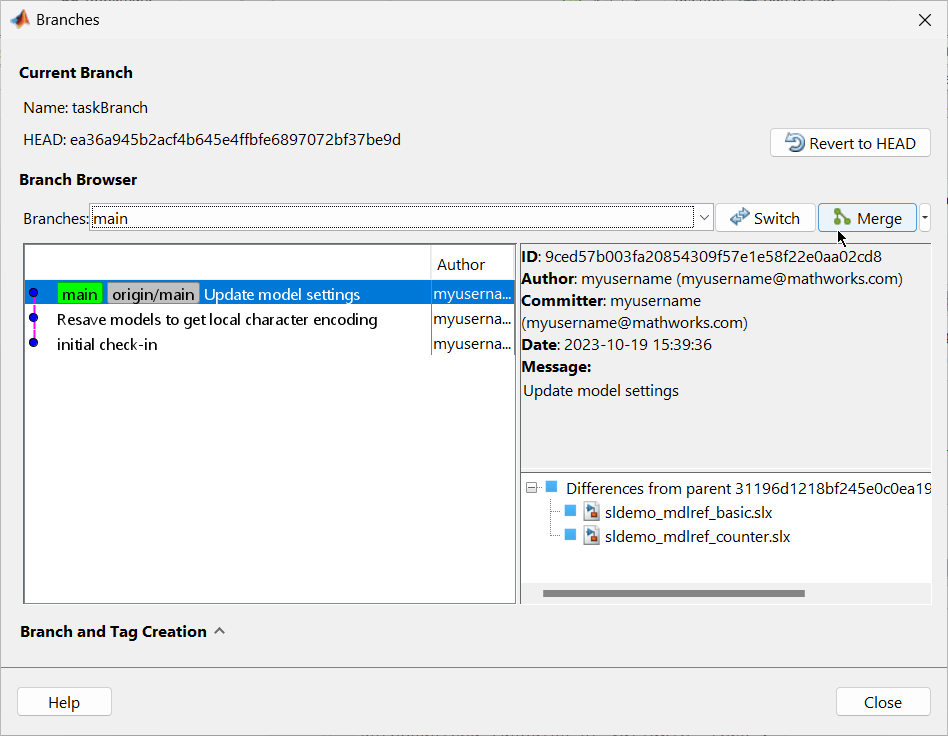
Task: Click the Switch button
Action: point(765,218)
